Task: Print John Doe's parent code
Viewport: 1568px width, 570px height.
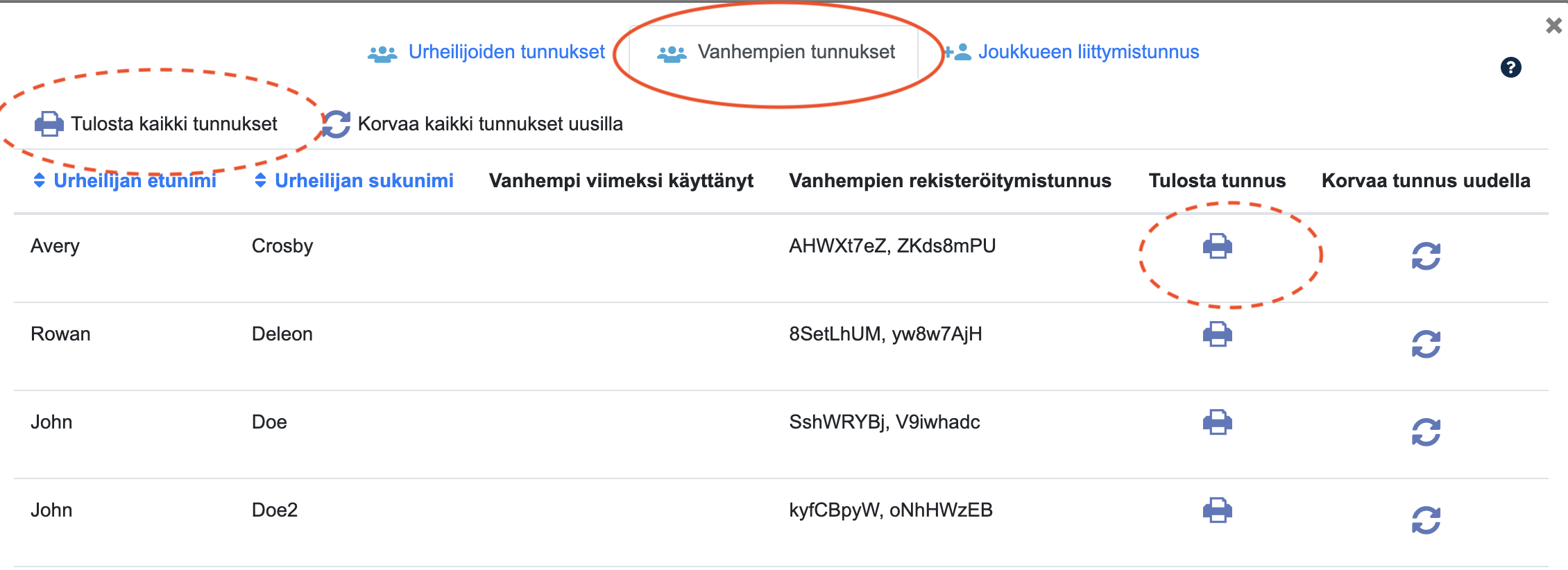Action: click(x=1217, y=422)
